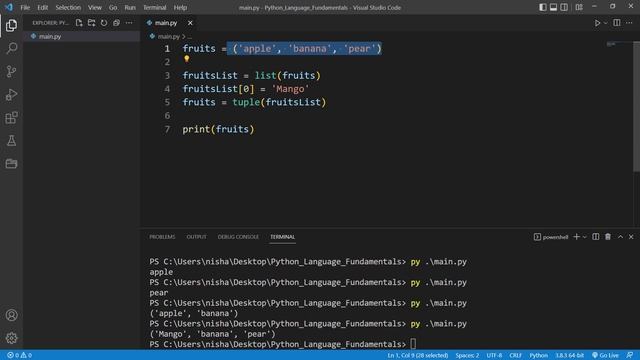Close the terminal panel
The width and height of the screenshot is (640, 360).
[x=631, y=237]
